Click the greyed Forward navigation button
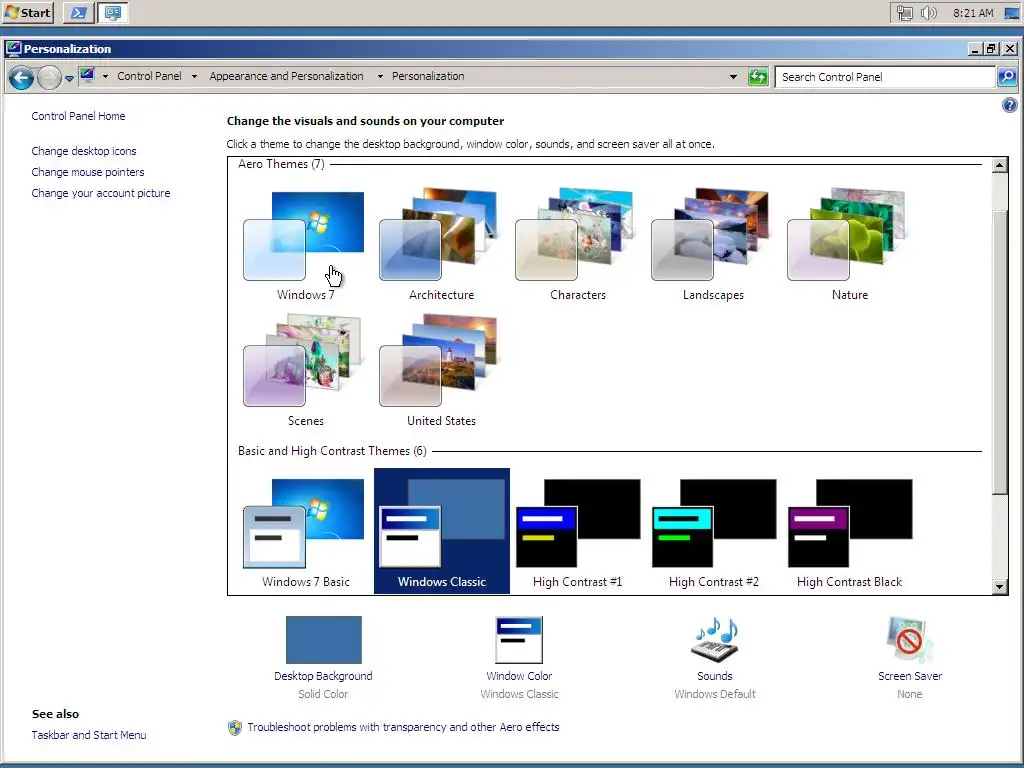 [x=49, y=78]
